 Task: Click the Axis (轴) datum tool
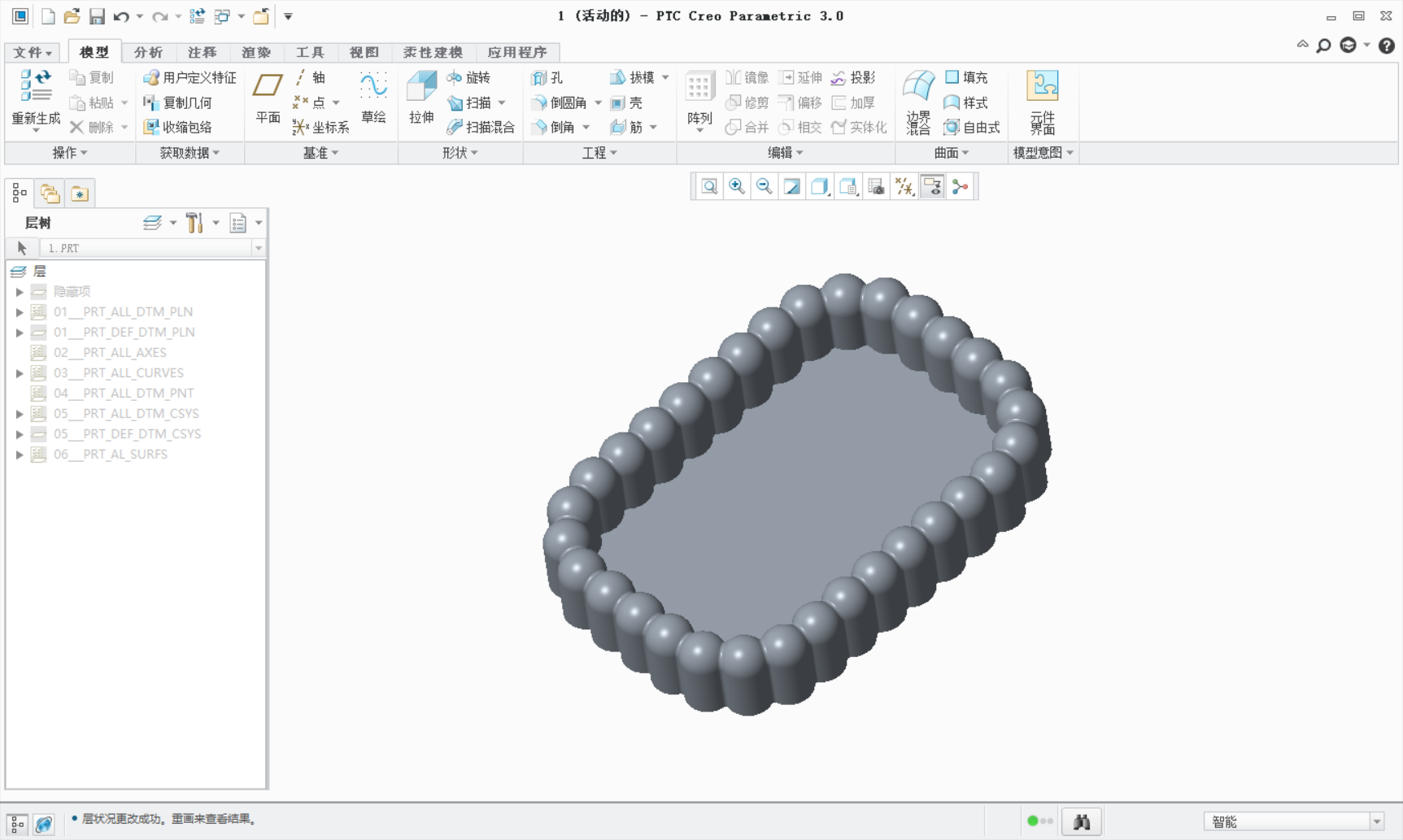pos(310,77)
